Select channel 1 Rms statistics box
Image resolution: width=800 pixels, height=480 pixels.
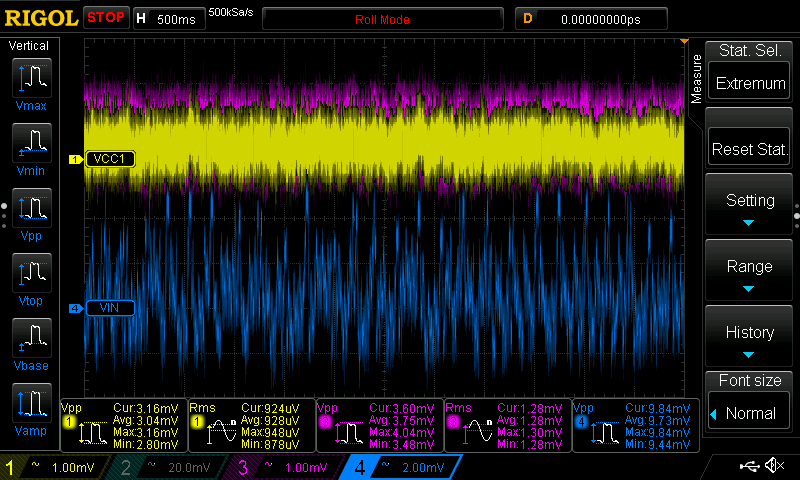[252, 426]
